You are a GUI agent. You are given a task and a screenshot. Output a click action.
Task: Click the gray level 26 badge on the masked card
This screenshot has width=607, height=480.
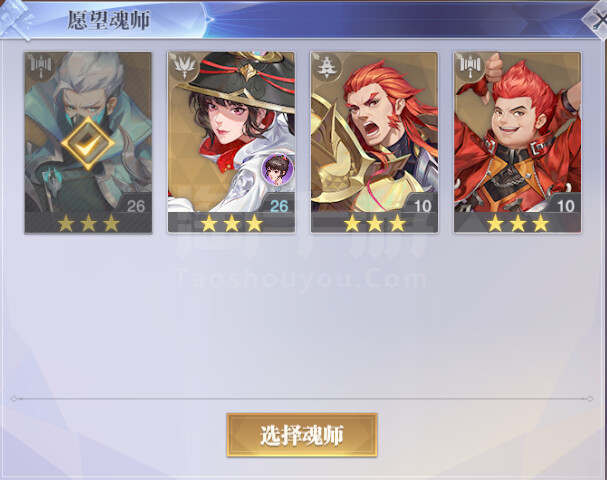135,205
